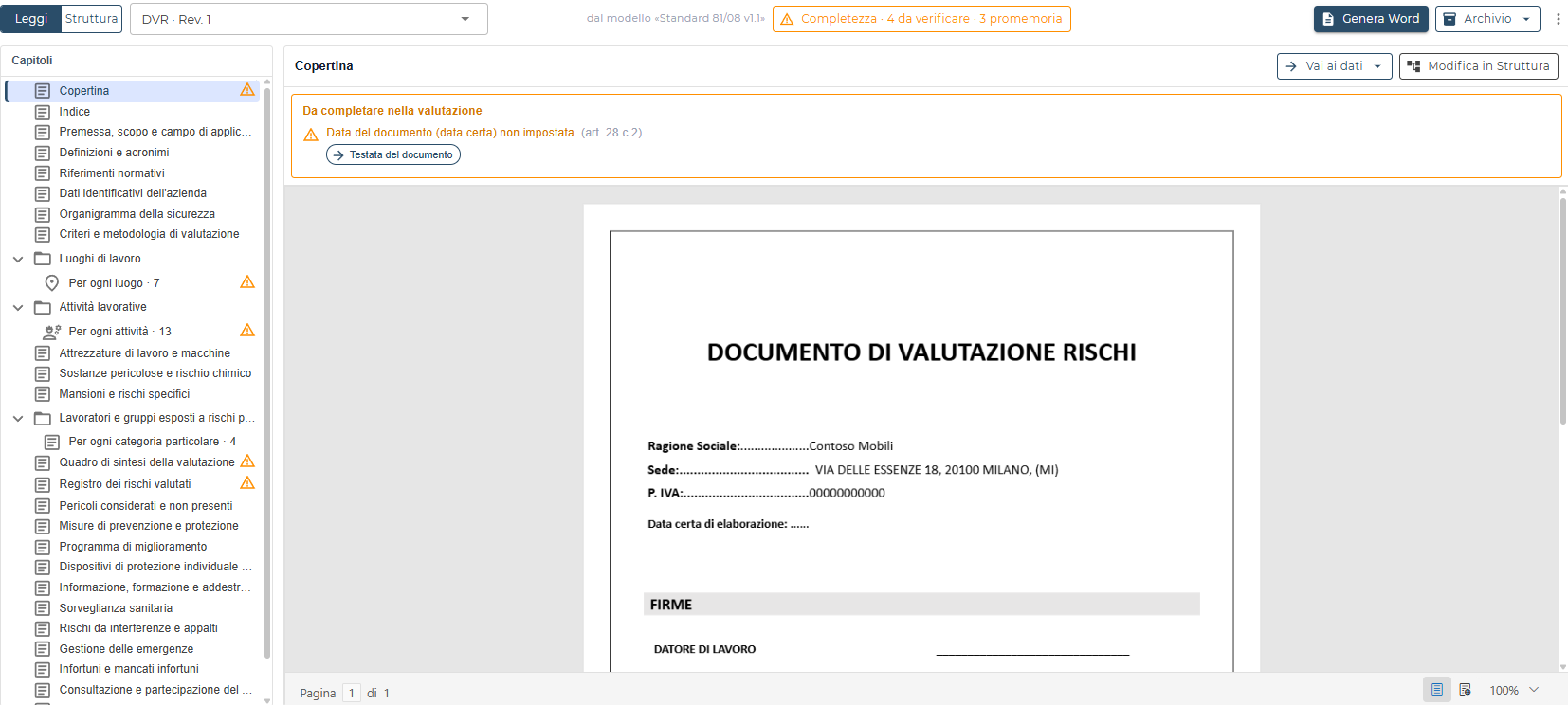Click the 'DOCUMENTO DI VALUTAZIONE RISCHI' title
Image resolution: width=1568 pixels, height=705 pixels.
pyautogui.click(x=921, y=352)
